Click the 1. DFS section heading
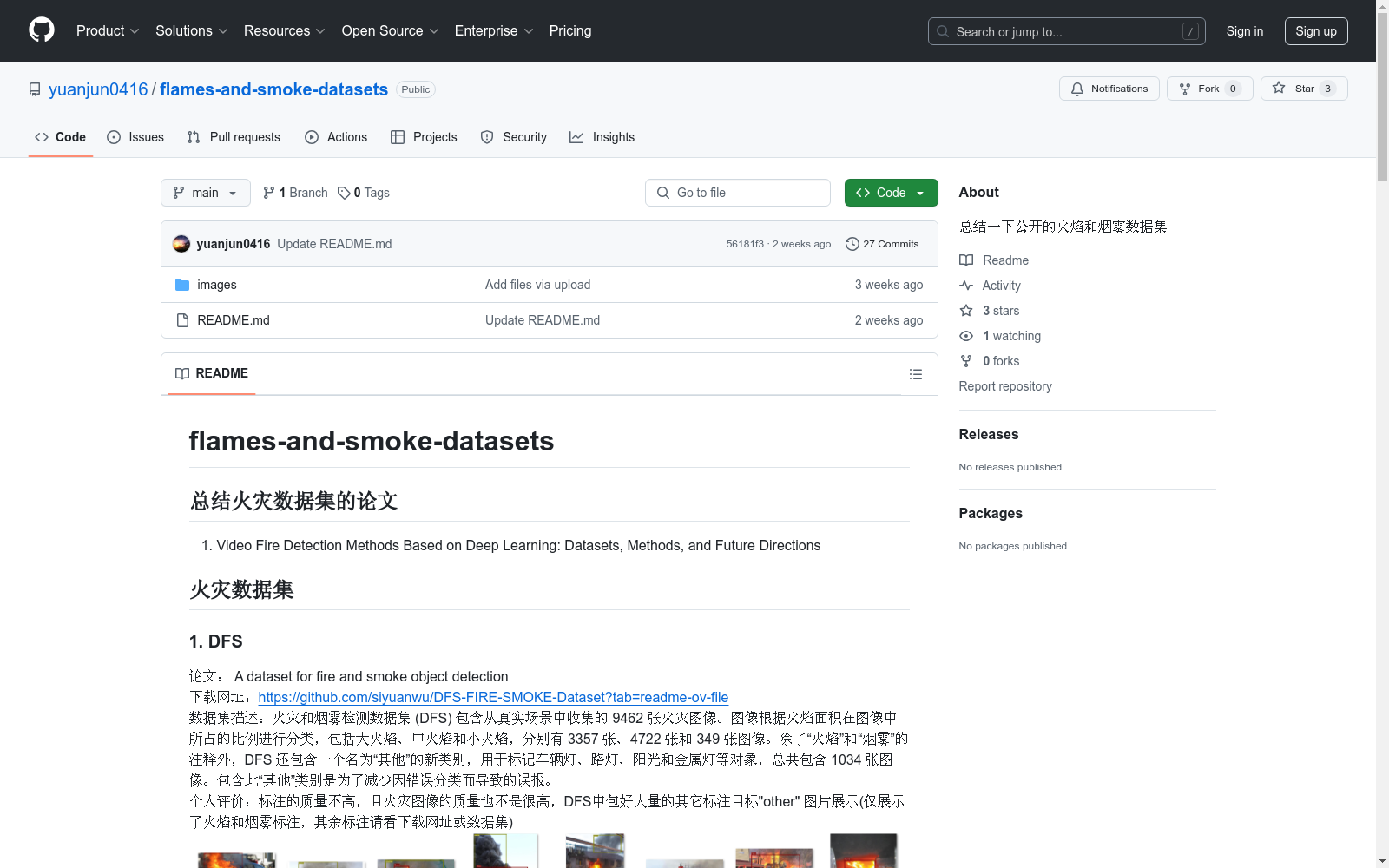 click(216, 641)
